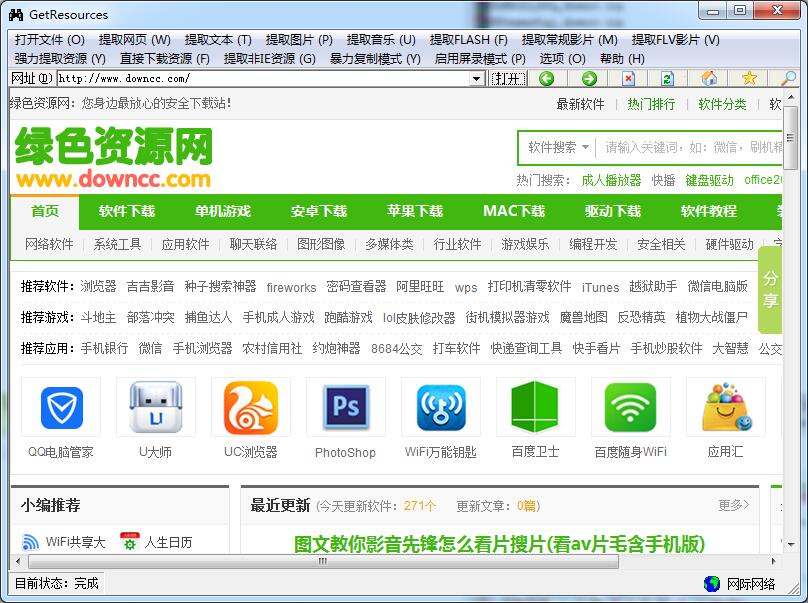Switch to the 安卓下载 tab
The height and width of the screenshot is (603, 808).
(319, 212)
